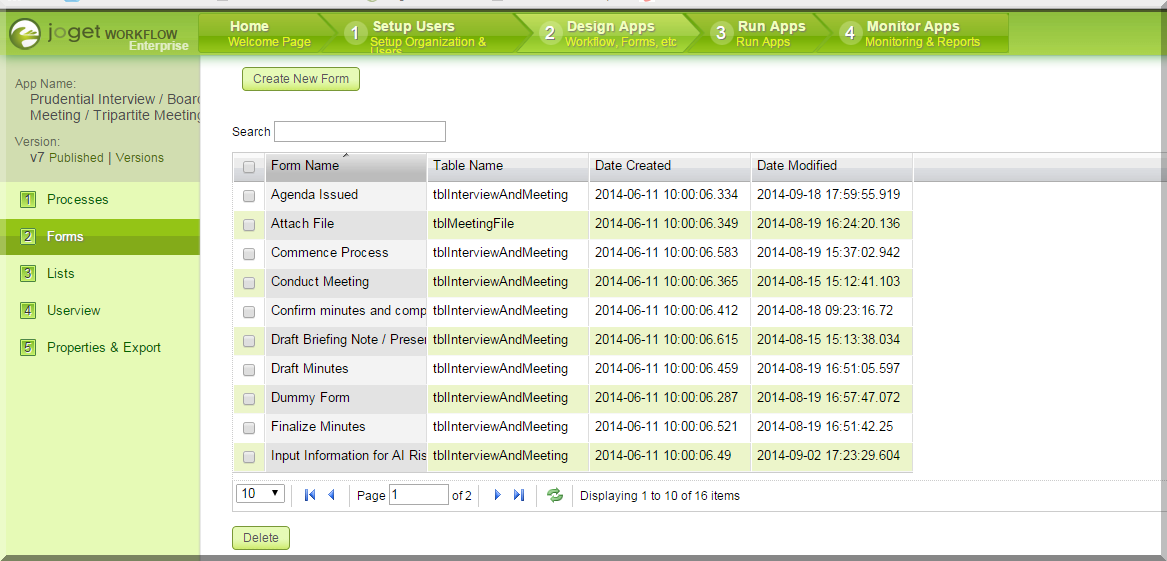Go to first page pagination icon
Screen dimensions: 1167x561
coord(310,495)
